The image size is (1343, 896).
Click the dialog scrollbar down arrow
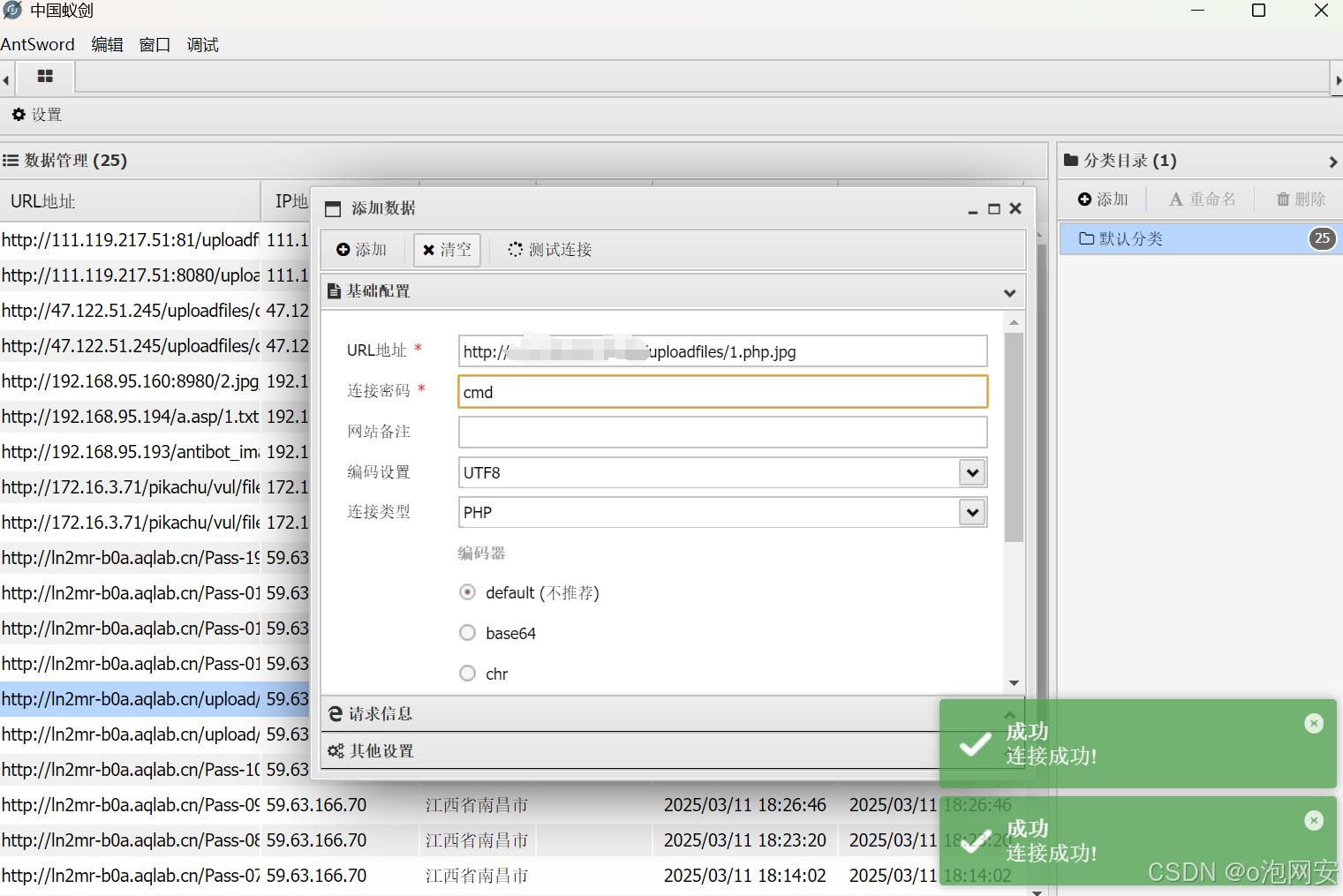(x=1014, y=683)
